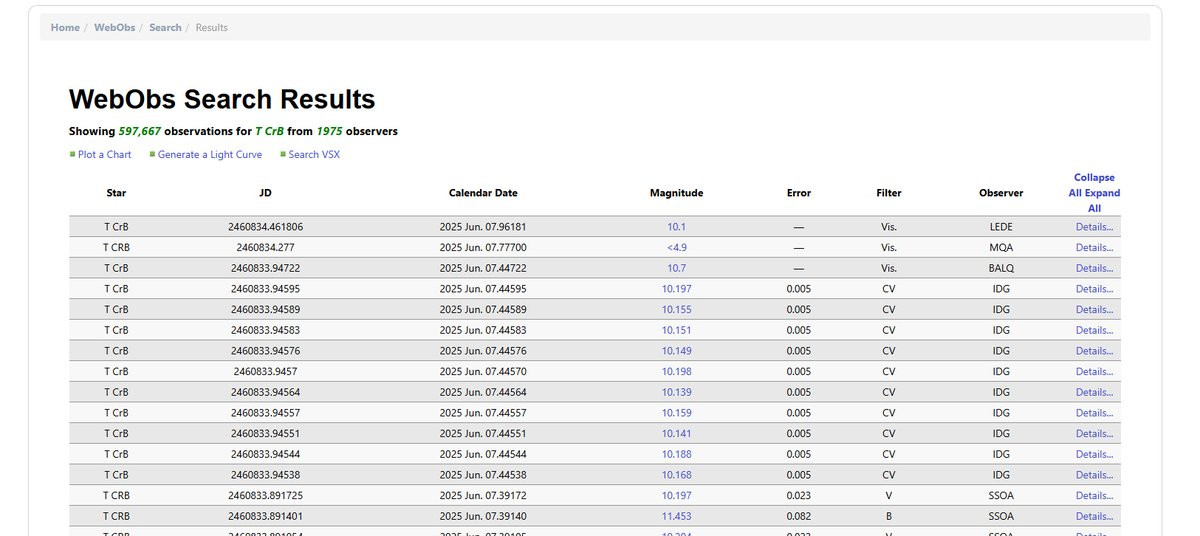Click the Observer column header
The image size is (1200, 536).
(1001, 193)
